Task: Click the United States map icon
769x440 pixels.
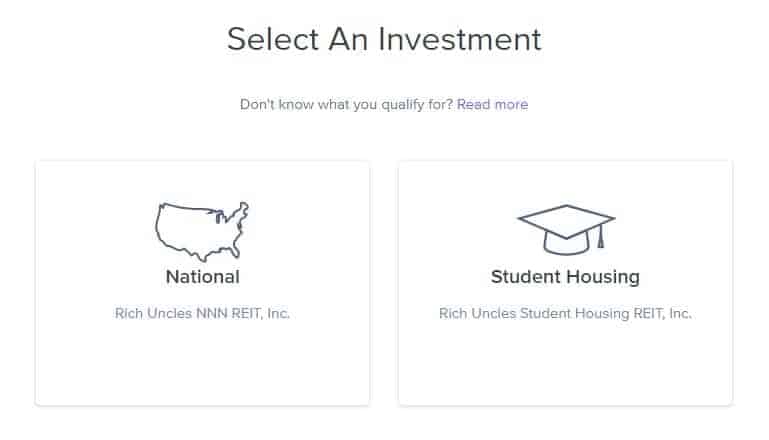Action: (201, 232)
